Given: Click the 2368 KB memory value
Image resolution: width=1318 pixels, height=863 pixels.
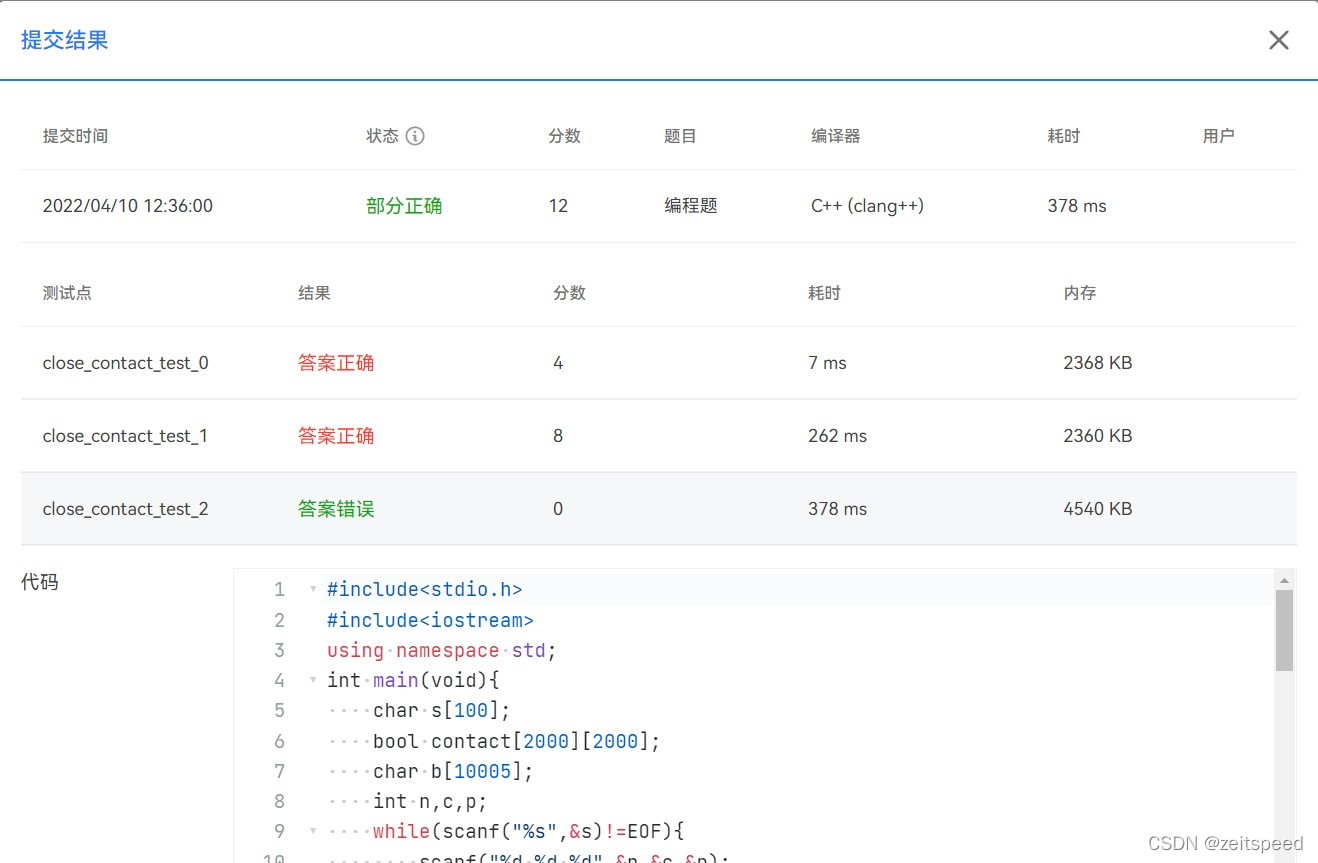Looking at the screenshot, I should (1098, 363).
